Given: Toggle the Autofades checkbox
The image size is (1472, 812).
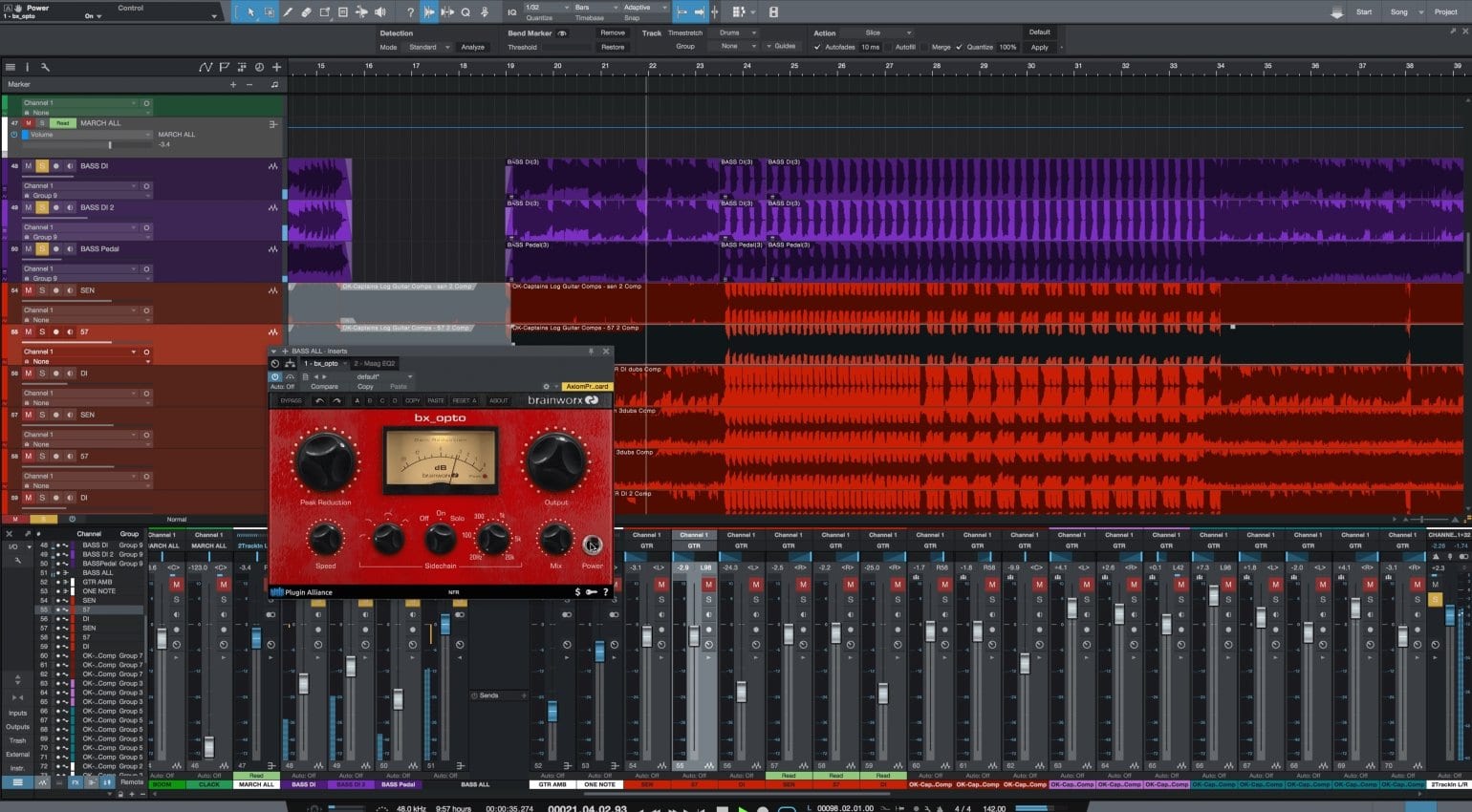Looking at the screenshot, I should click(817, 47).
